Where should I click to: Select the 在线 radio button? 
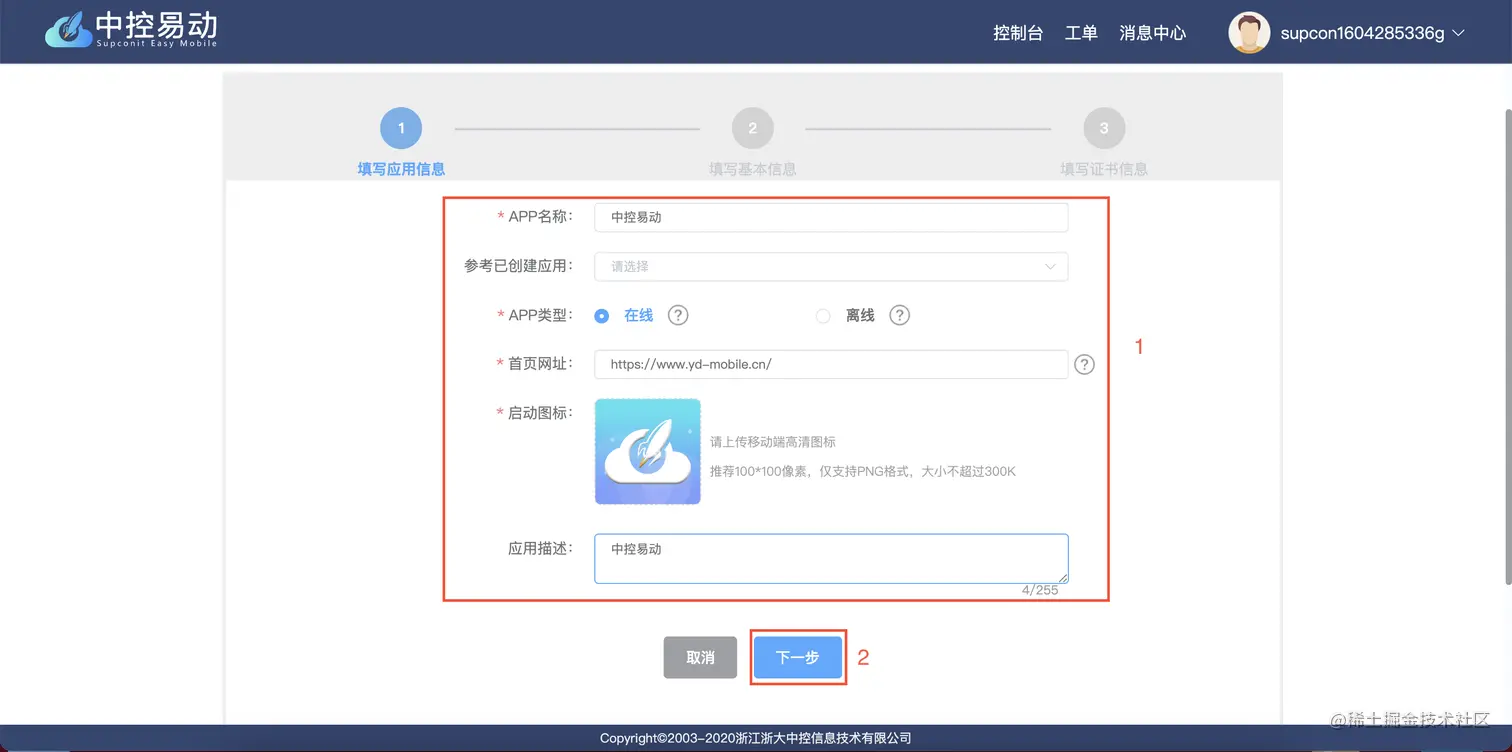[602, 316]
